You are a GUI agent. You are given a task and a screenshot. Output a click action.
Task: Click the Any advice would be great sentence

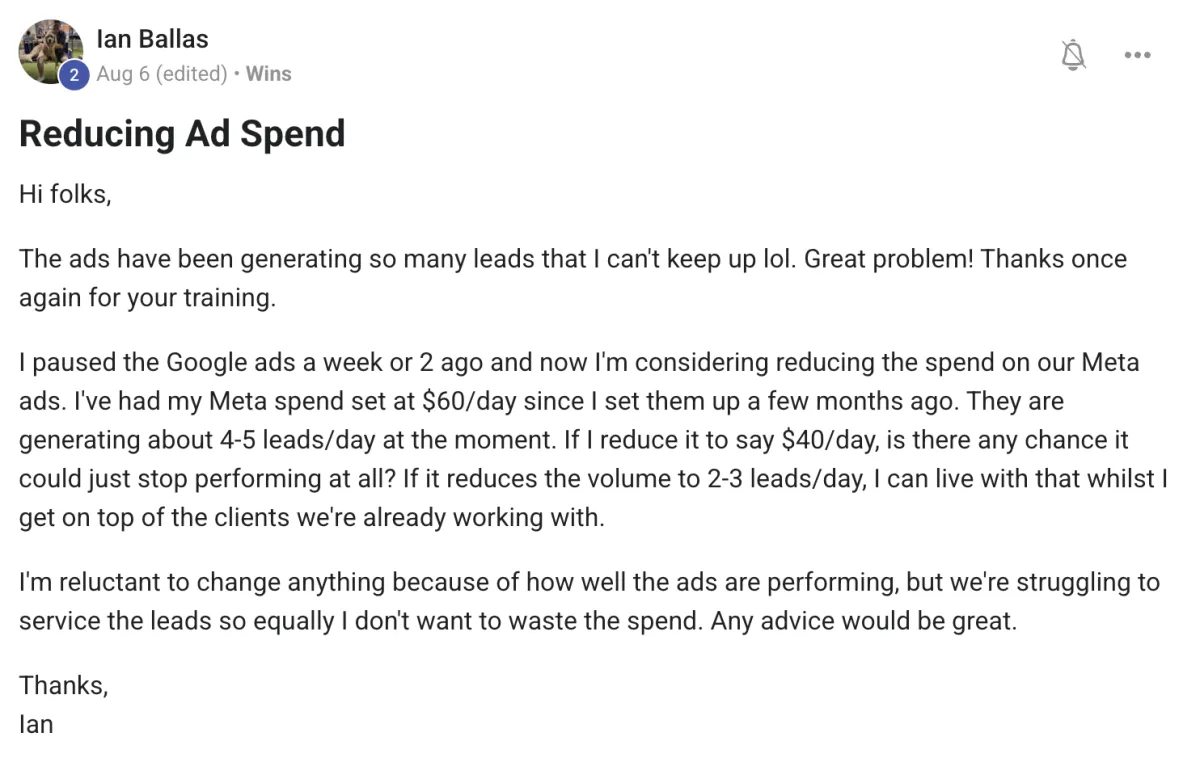click(863, 621)
